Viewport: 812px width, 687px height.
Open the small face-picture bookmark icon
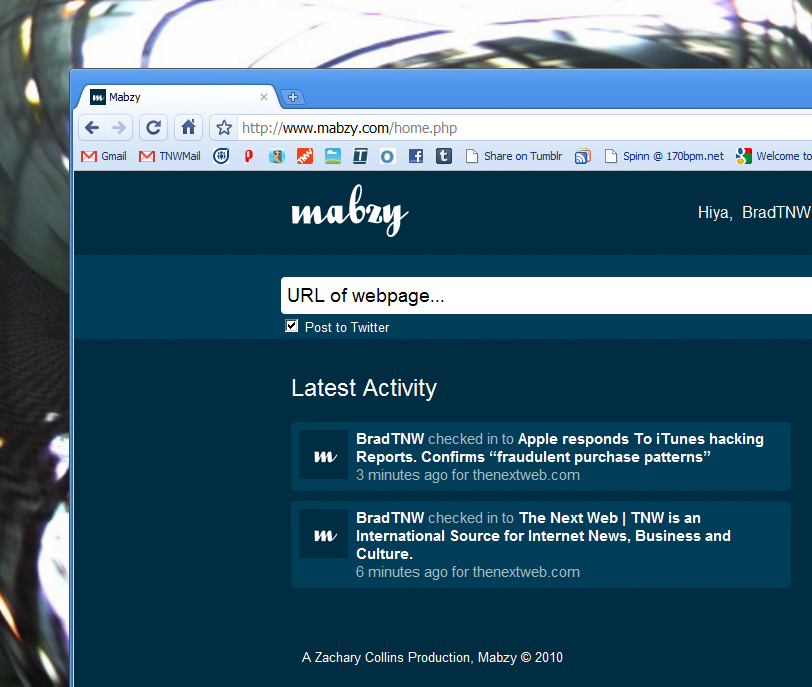[277, 156]
